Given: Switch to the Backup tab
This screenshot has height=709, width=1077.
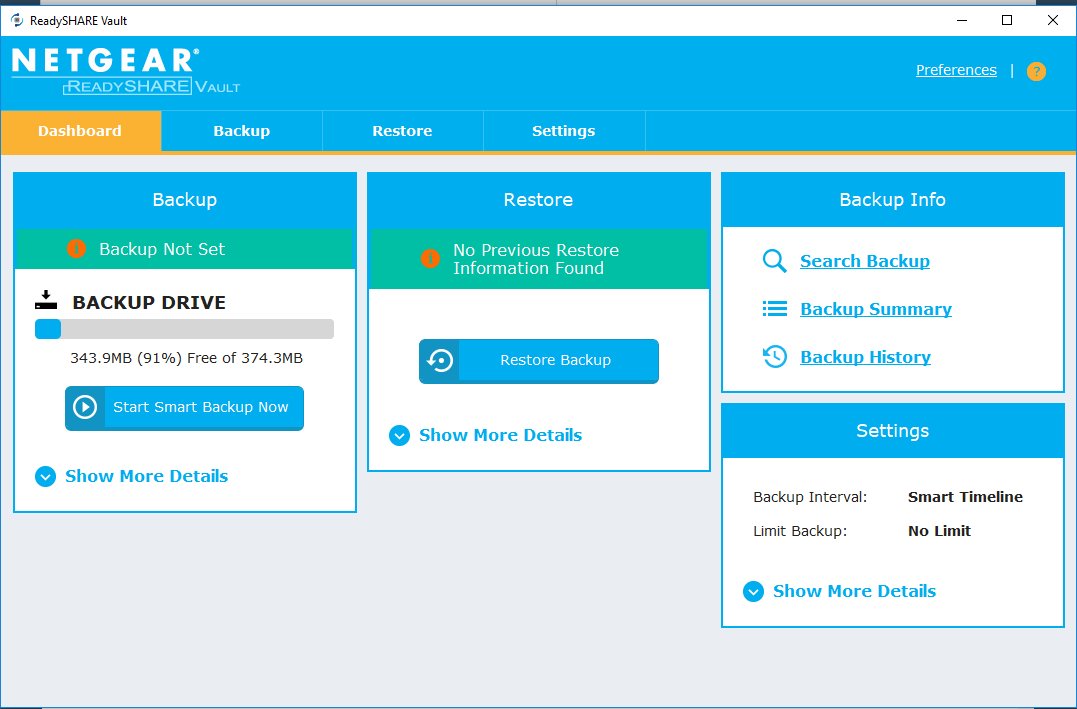Looking at the screenshot, I should [241, 131].
